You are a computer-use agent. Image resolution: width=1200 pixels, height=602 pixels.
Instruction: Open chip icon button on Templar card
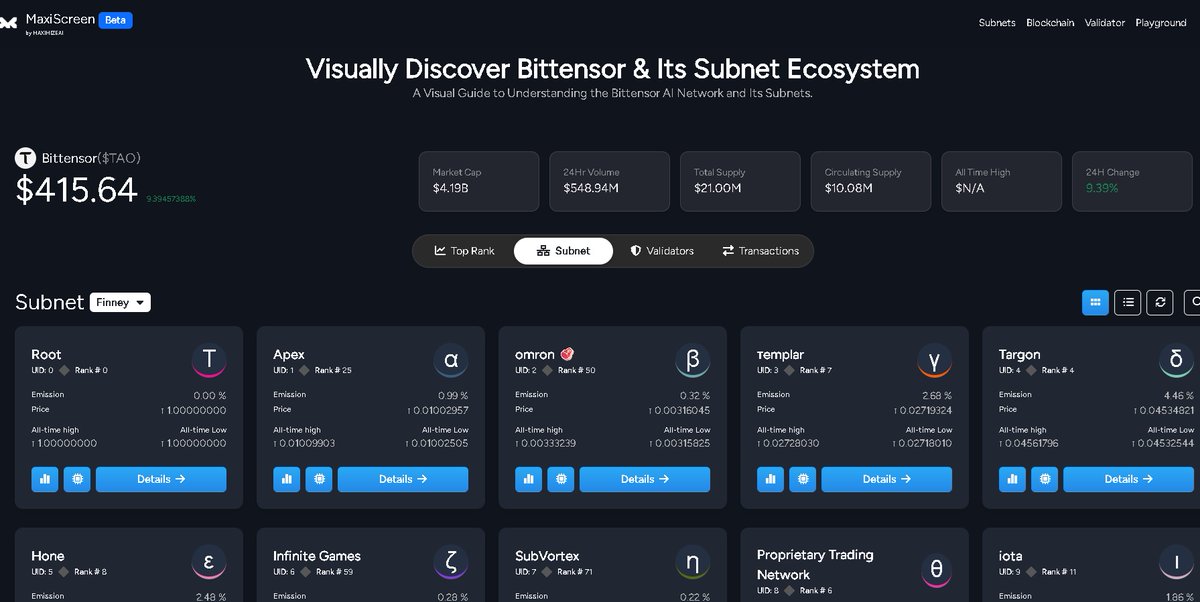point(803,479)
